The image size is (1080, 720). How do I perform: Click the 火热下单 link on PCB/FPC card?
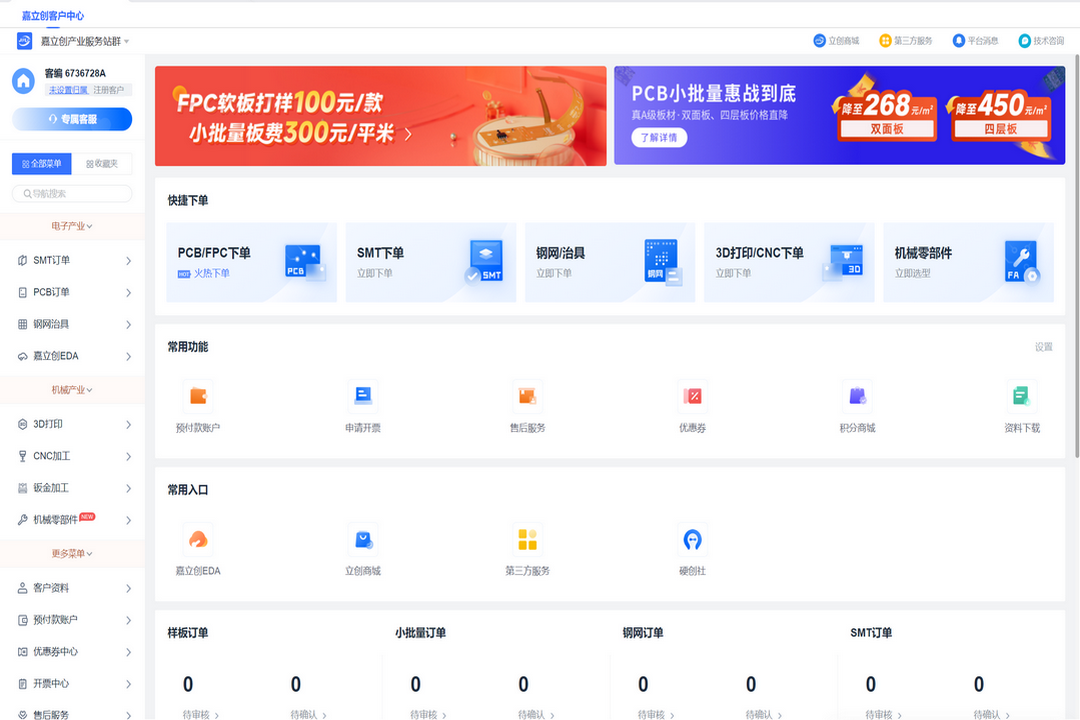point(211,274)
